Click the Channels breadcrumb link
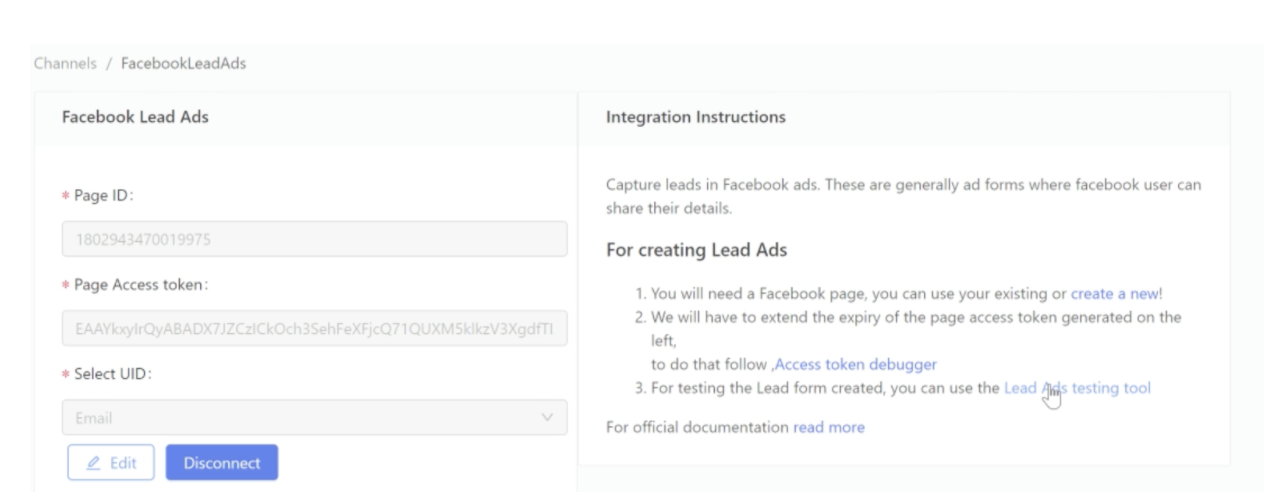 (65, 63)
